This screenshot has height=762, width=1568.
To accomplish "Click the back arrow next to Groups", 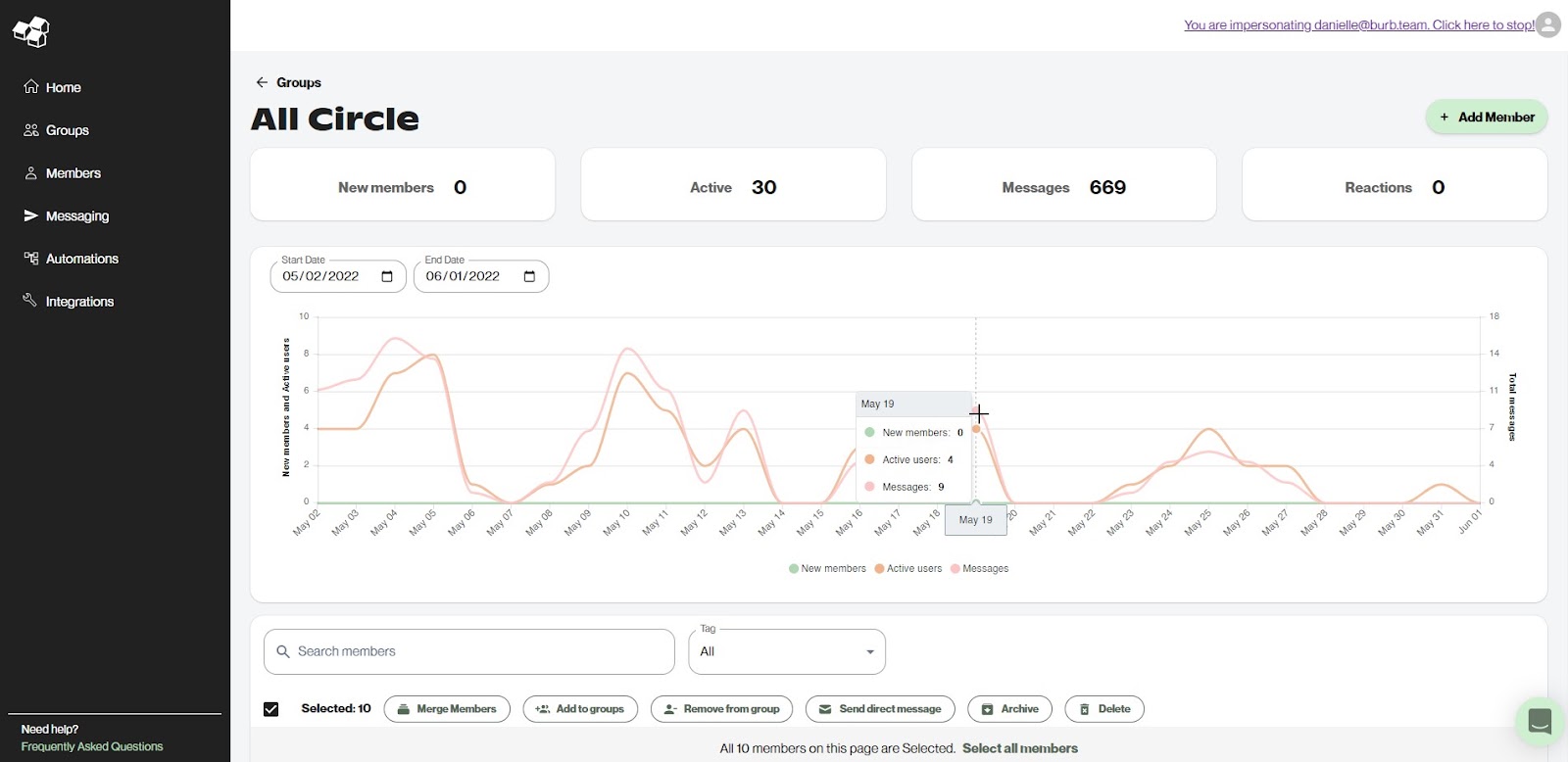I will tap(262, 82).
